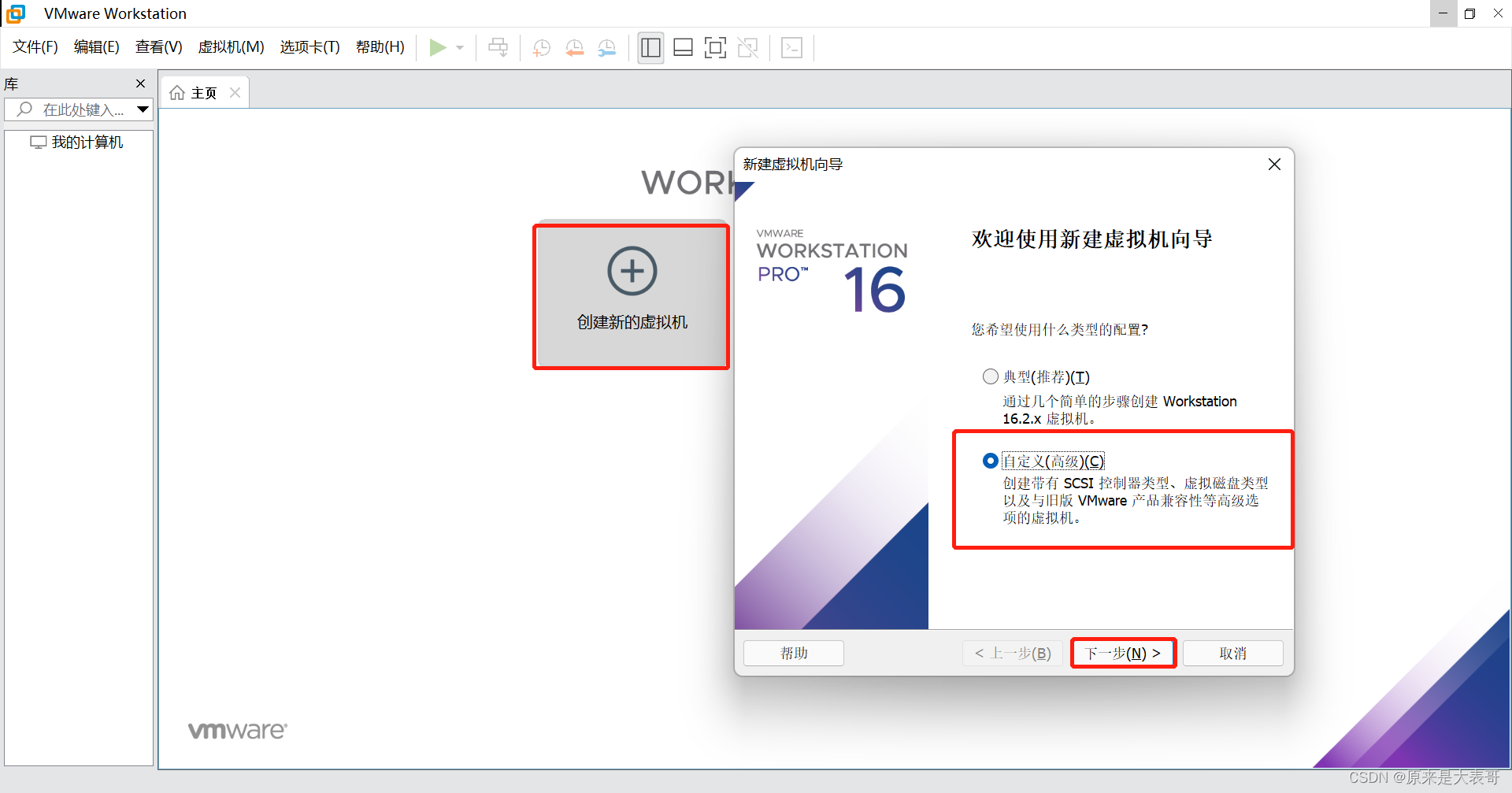Toggle the library sidebar view icon
The image size is (1512, 793).
(x=650, y=48)
